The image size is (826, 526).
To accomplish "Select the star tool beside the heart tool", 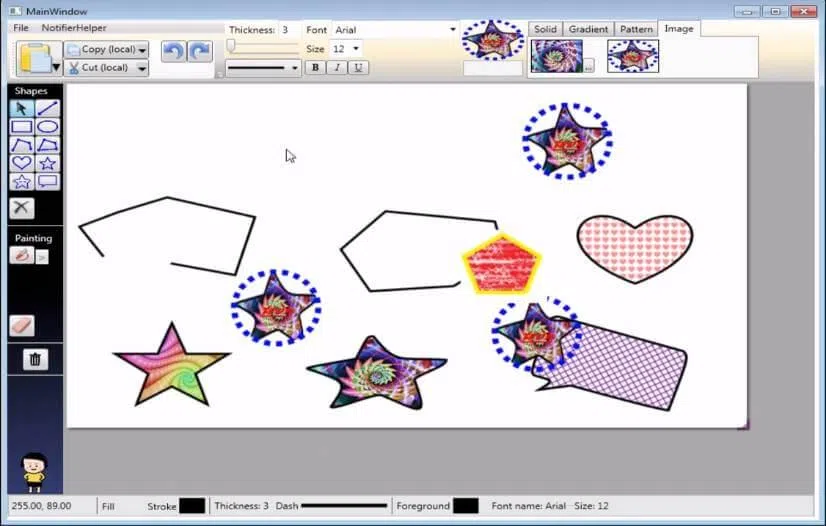I will click(x=47, y=163).
